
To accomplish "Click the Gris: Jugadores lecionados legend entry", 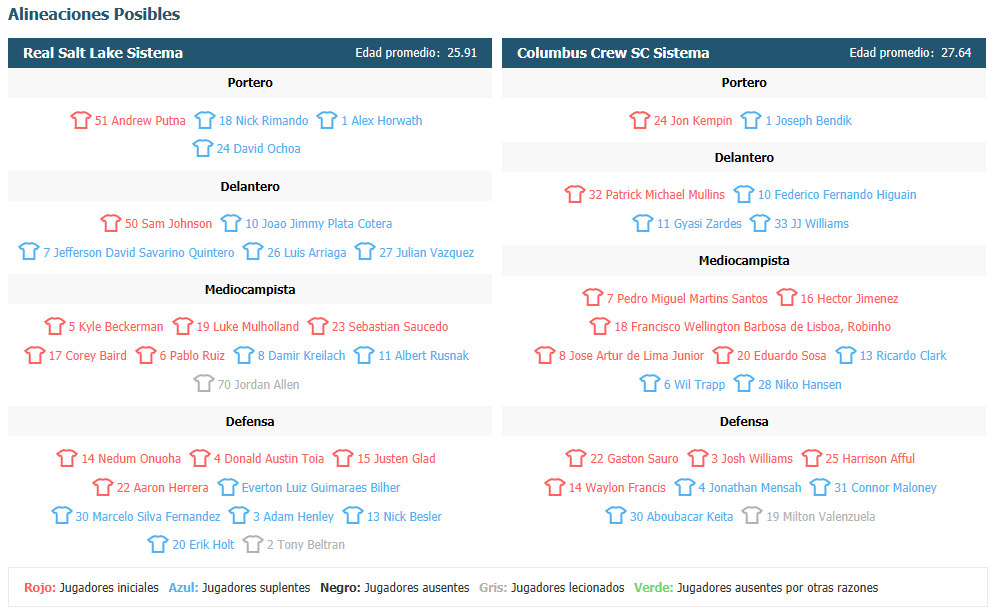I will click(551, 588).
